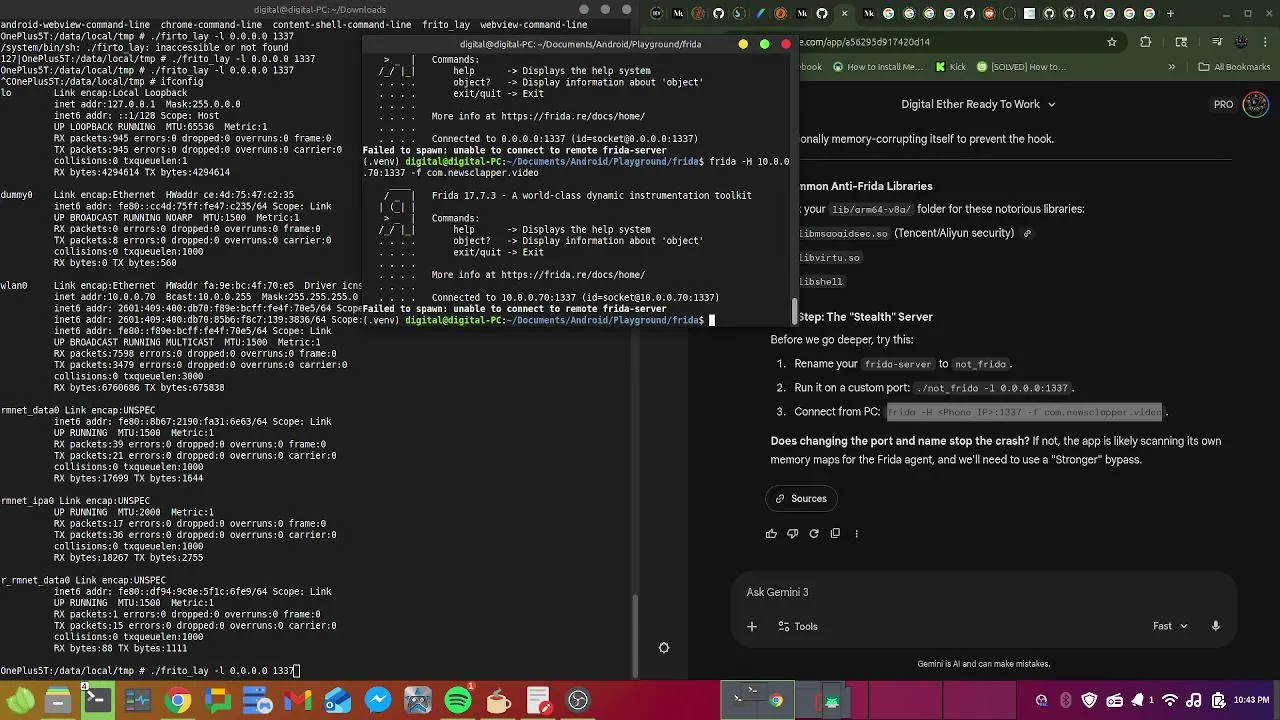This screenshot has height=720, width=1280.
Task: Click the thumbs down icon under Gemini response
Action: (792, 534)
